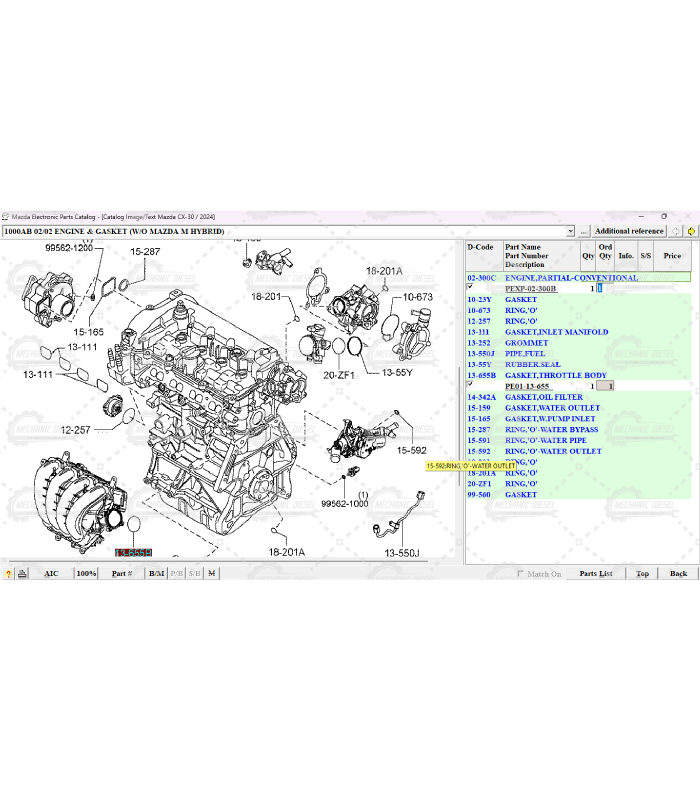Click the 100% zoom button

(x=87, y=574)
